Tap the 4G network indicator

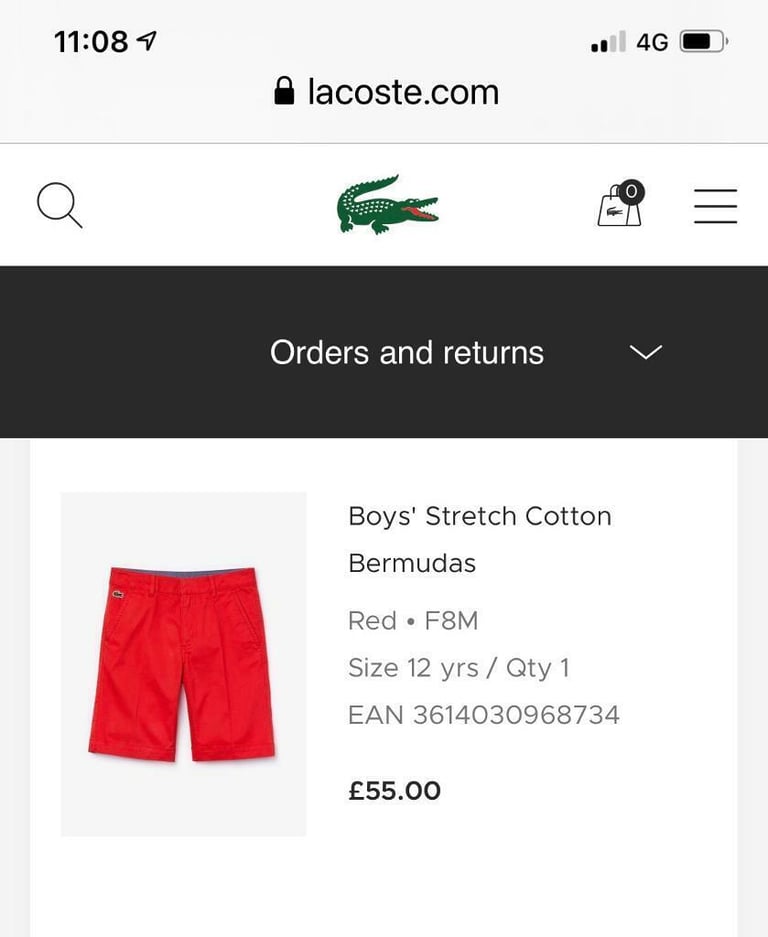point(652,42)
